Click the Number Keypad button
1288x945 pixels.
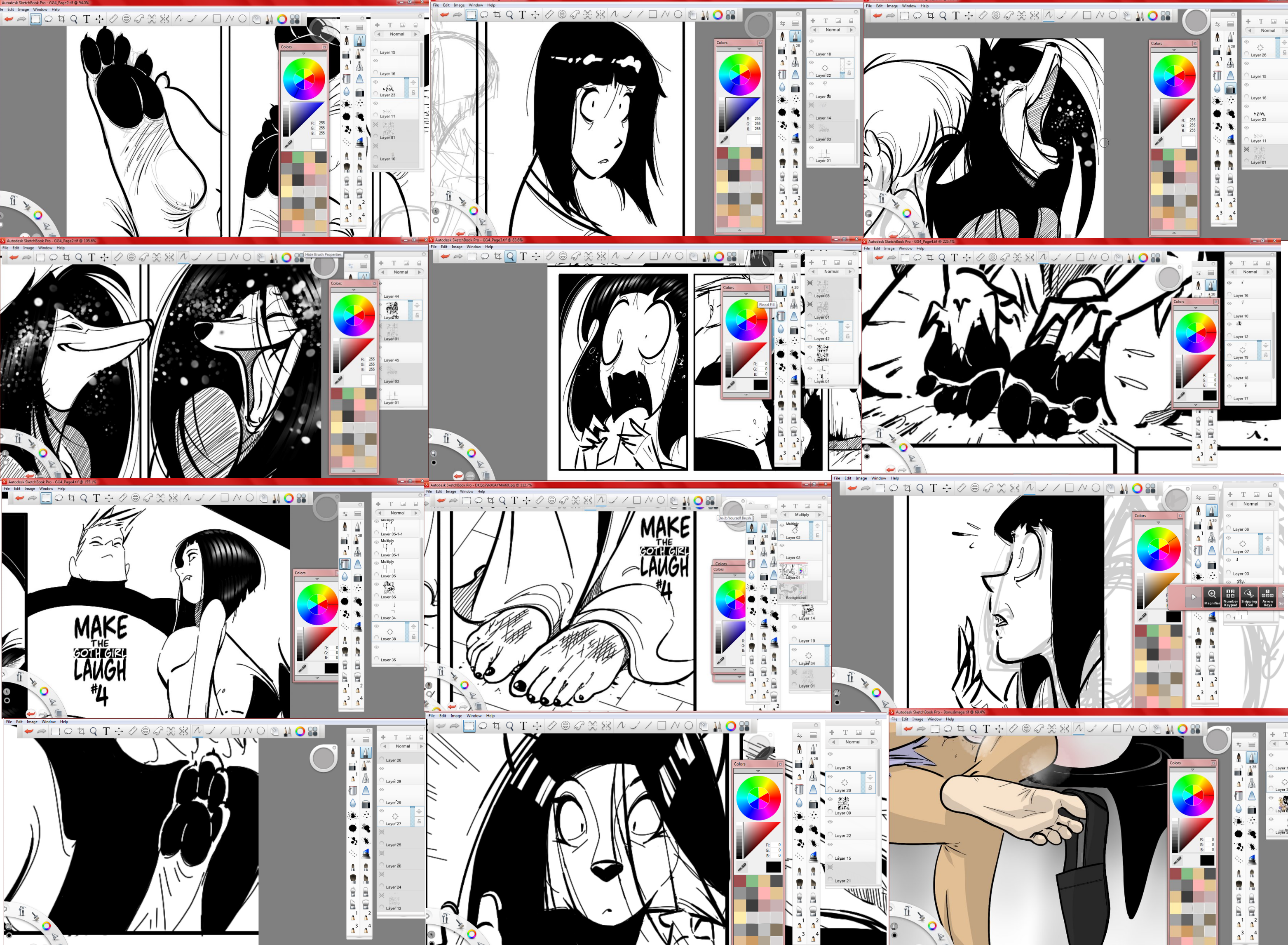pyautogui.click(x=1230, y=597)
